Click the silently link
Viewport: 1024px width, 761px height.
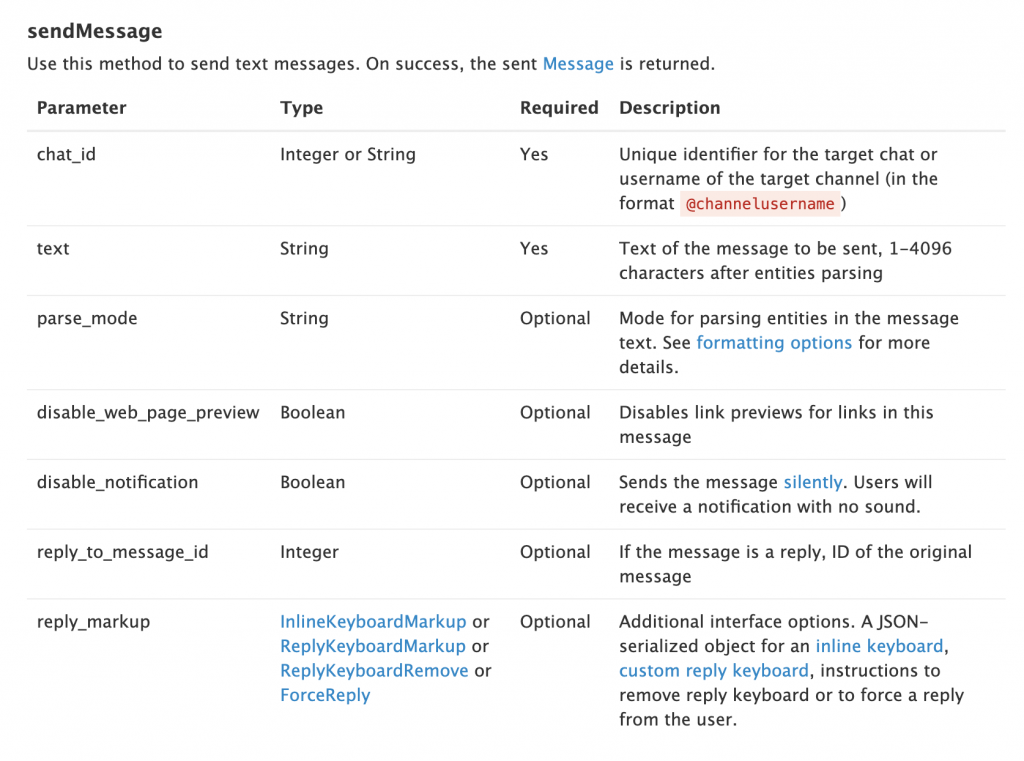tap(813, 482)
